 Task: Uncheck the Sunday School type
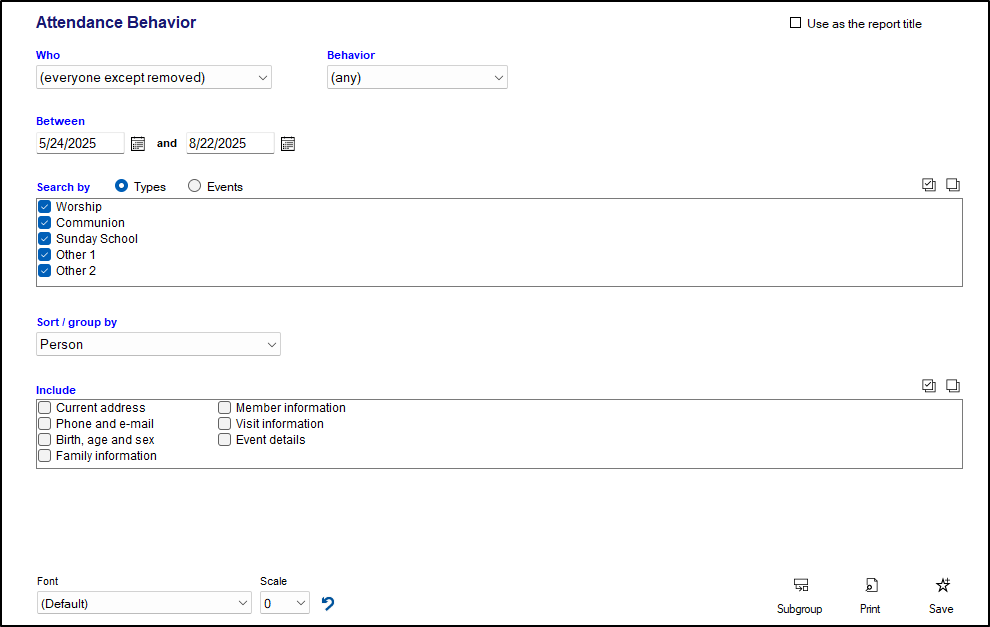(45, 239)
